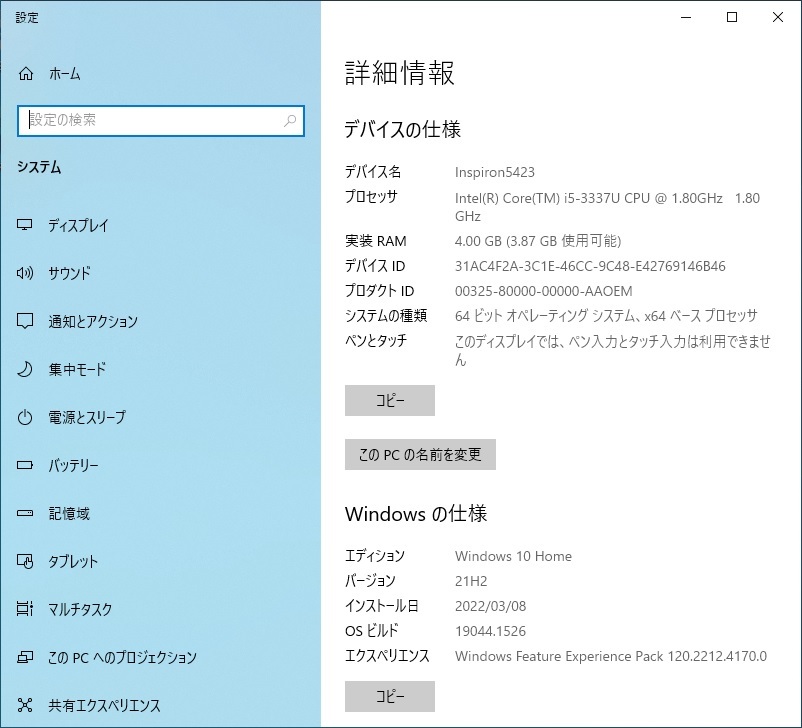This screenshot has width=802, height=728.
Task: Click the プロダクト ID label
Action: [380, 291]
